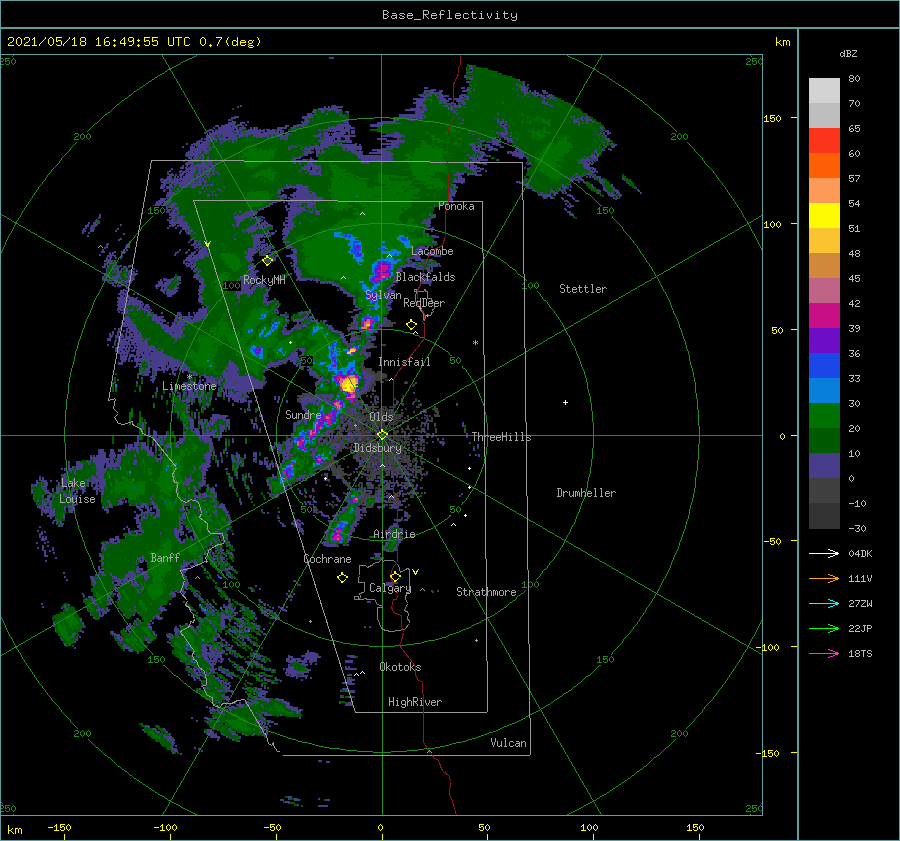Click the white 04DK arrow in legend
The width and height of the screenshot is (900, 841).
point(824,553)
